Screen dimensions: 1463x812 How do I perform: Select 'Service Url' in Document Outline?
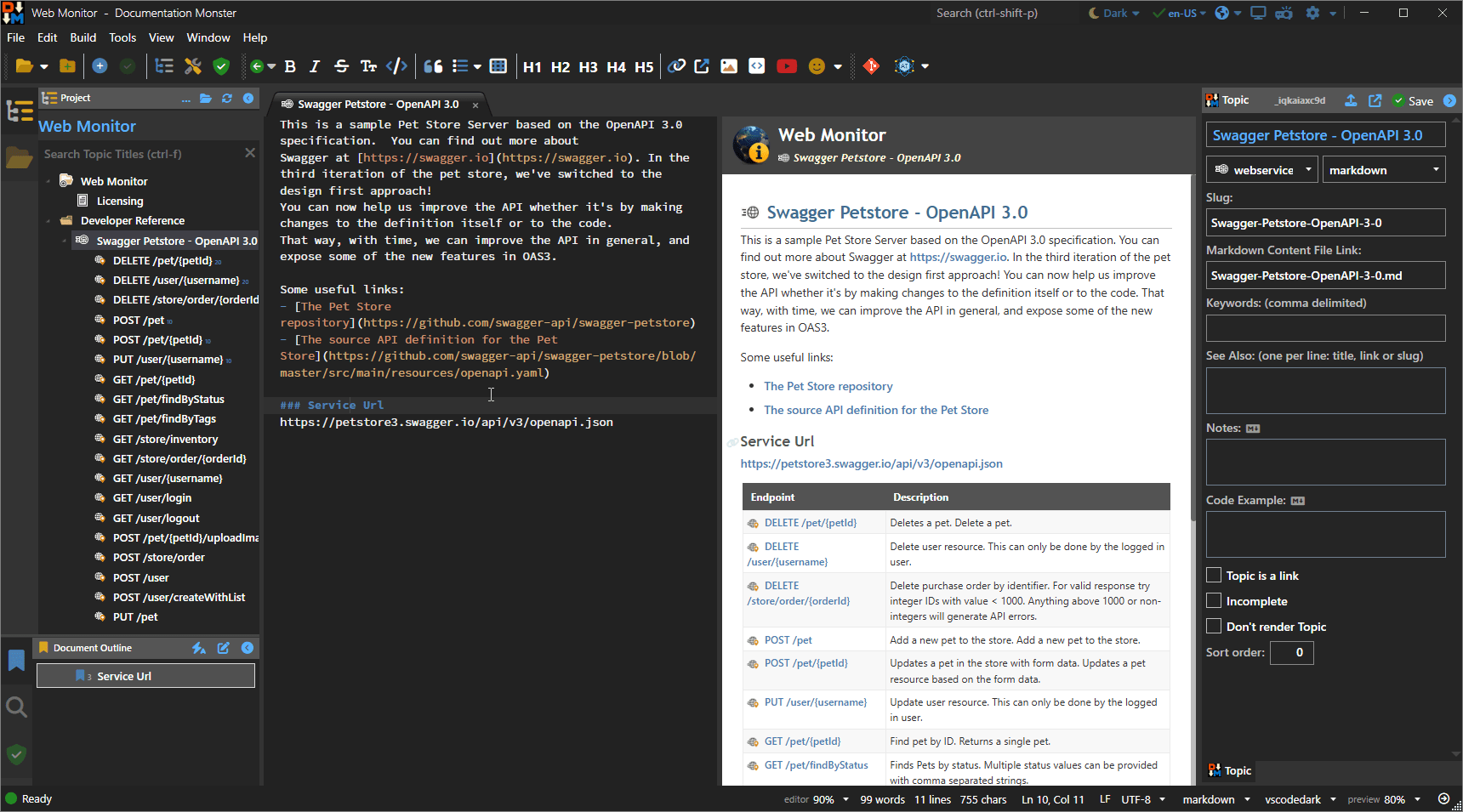[x=145, y=676]
